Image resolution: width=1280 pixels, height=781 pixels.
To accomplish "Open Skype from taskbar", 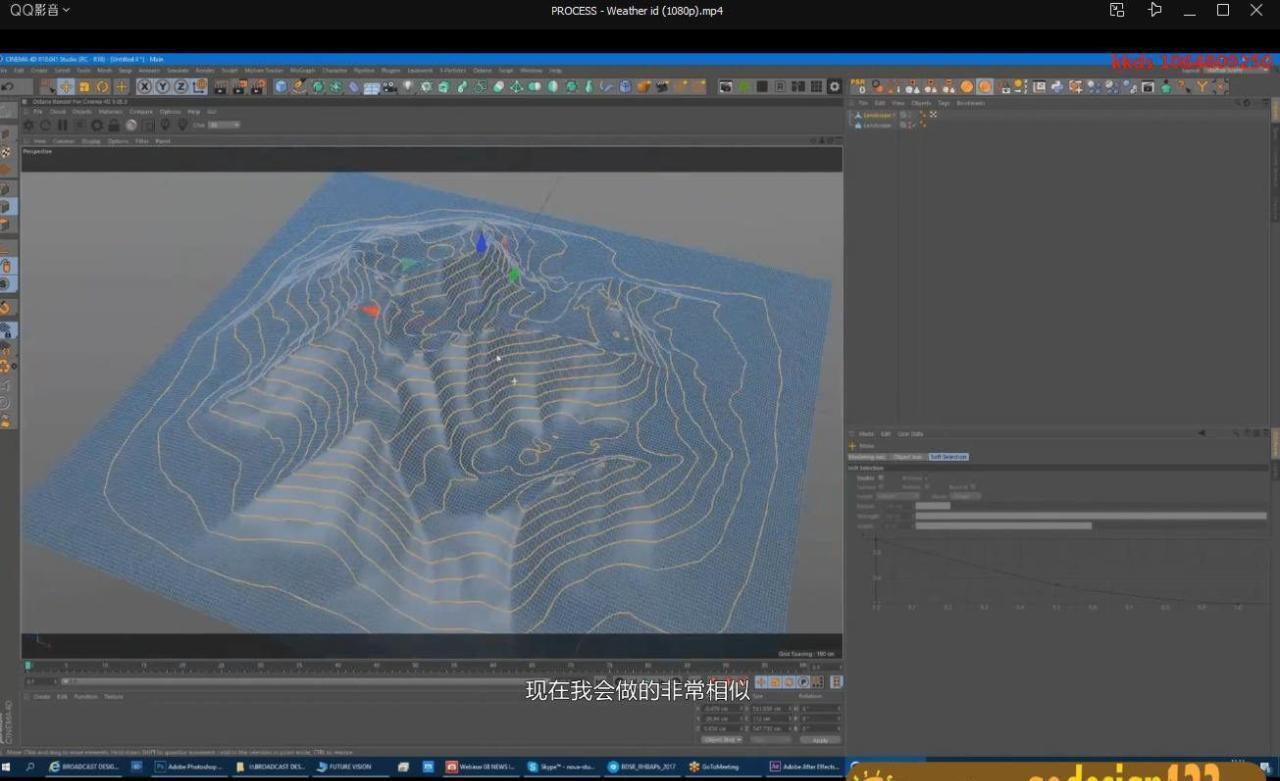I will click(x=562, y=767).
